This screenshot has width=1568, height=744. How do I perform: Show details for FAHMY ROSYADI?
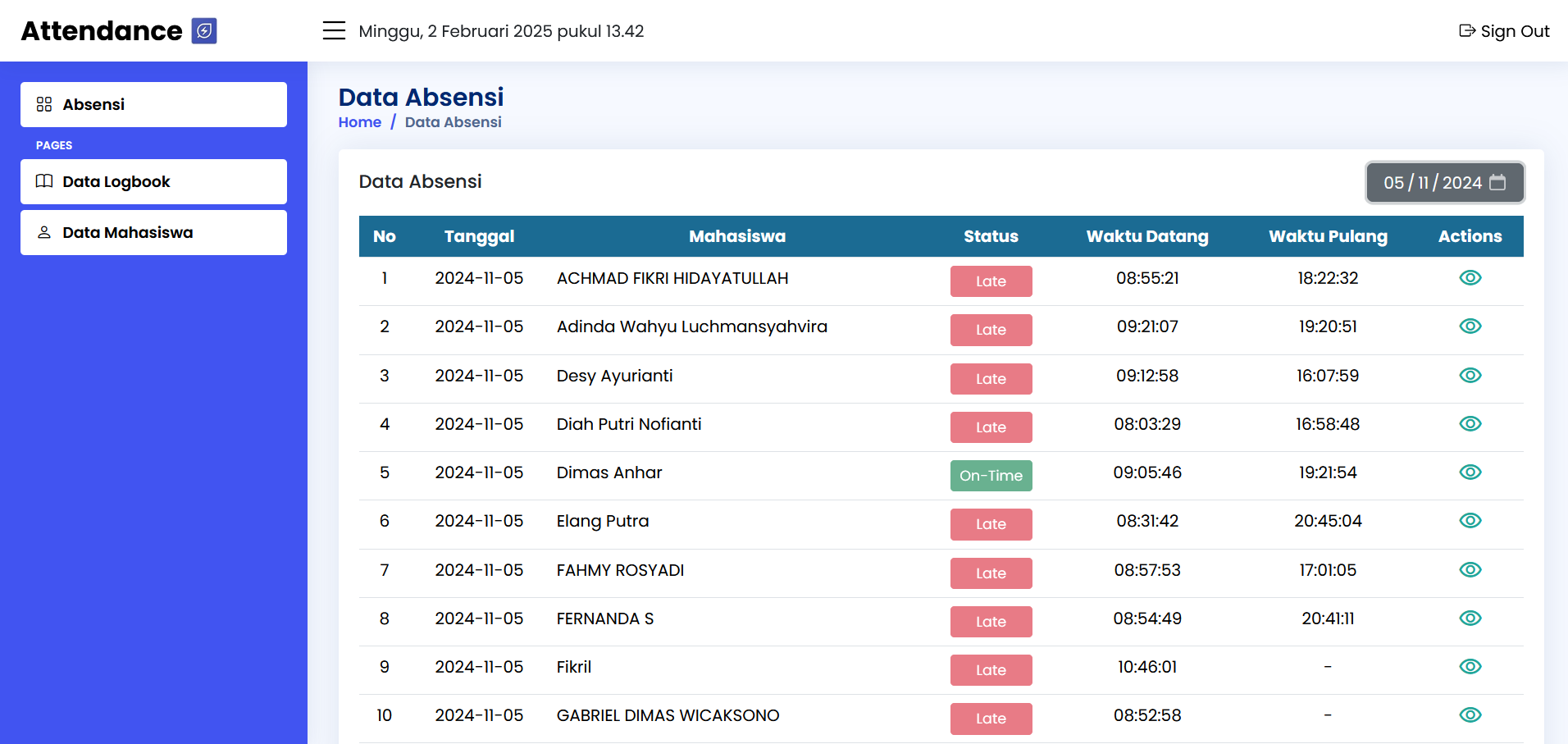pos(1470,570)
